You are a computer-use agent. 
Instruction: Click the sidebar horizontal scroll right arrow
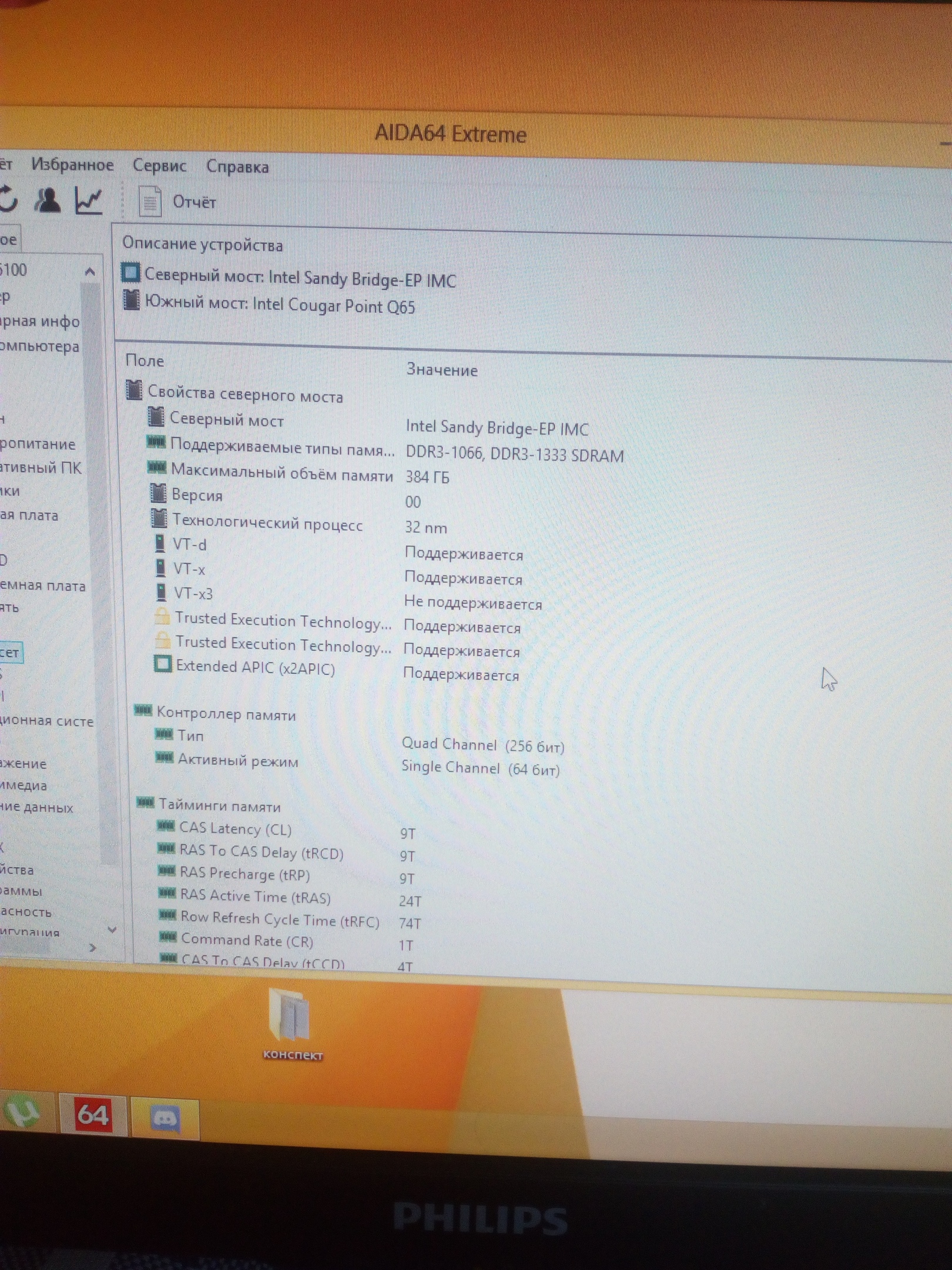92,947
